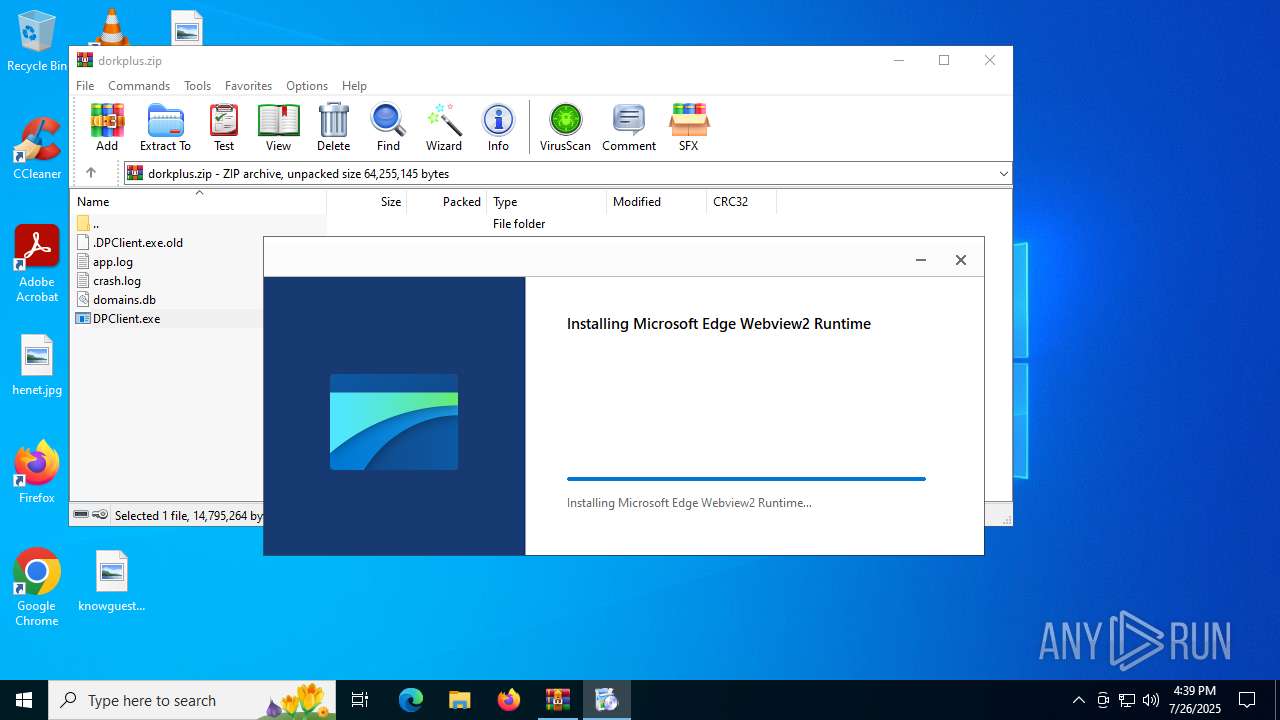Open the Find magnifier tool
The height and width of the screenshot is (720, 1280).
coord(388,127)
